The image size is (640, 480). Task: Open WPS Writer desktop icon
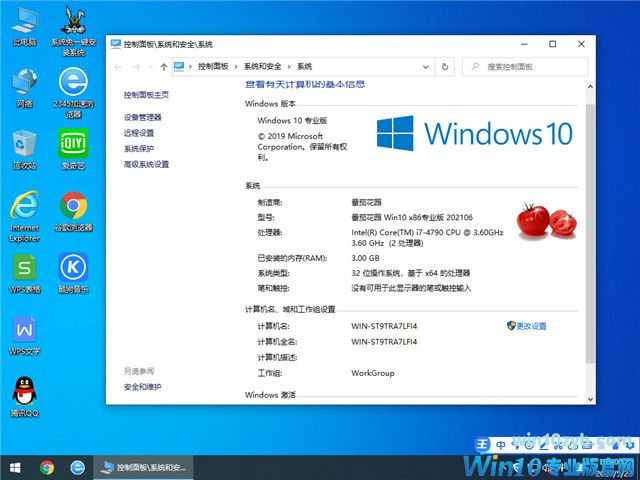coord(24,336)
